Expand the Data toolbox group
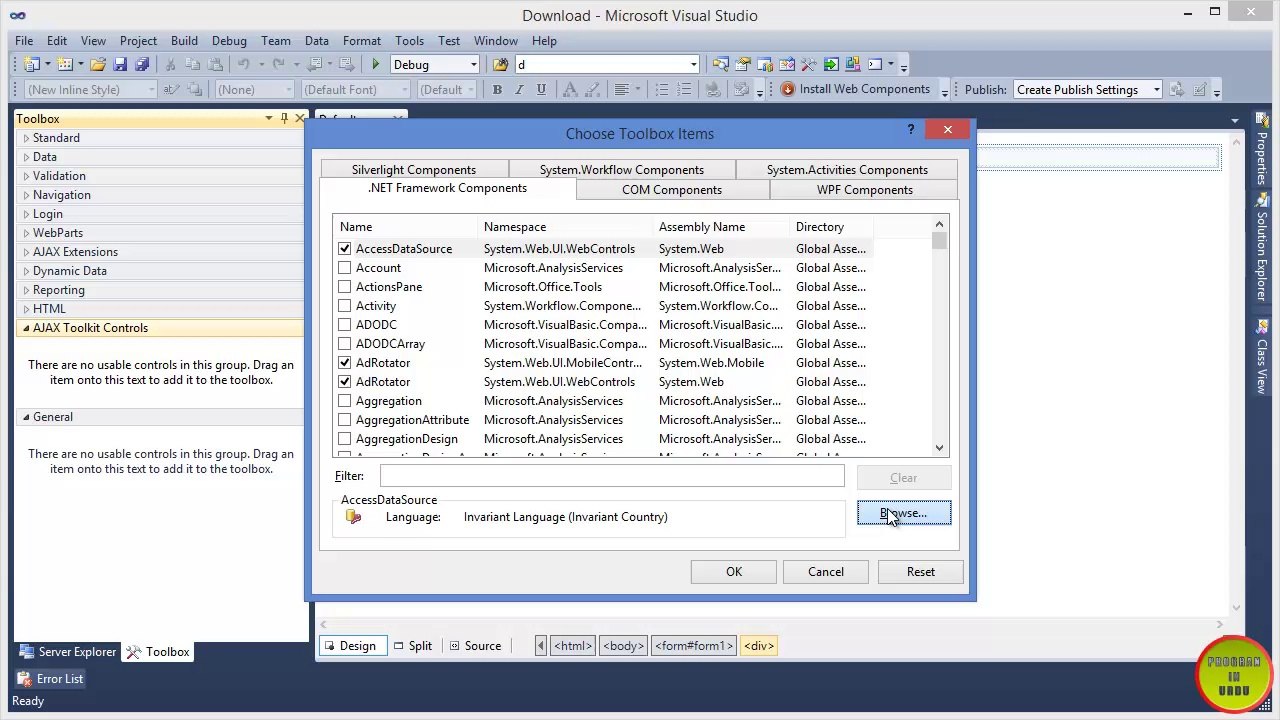The height and width of the screenshot is (720, 1280). pyautogui.click(x=26, y=157)
